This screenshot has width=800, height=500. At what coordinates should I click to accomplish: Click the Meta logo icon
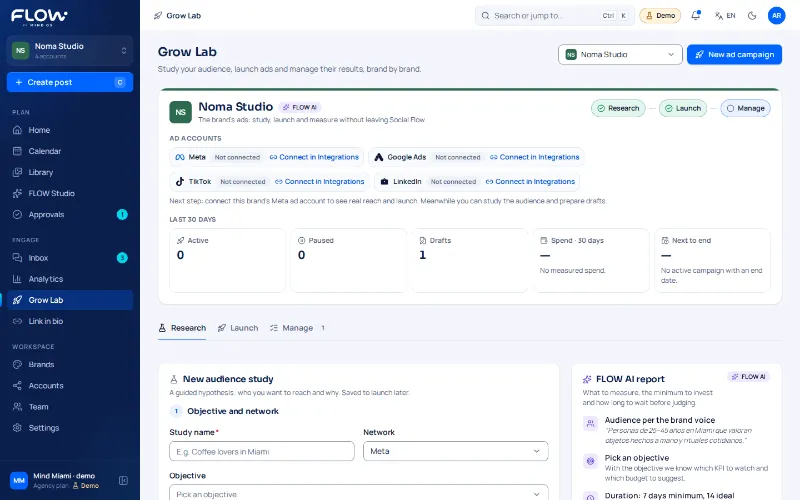(x=180, y=157)
